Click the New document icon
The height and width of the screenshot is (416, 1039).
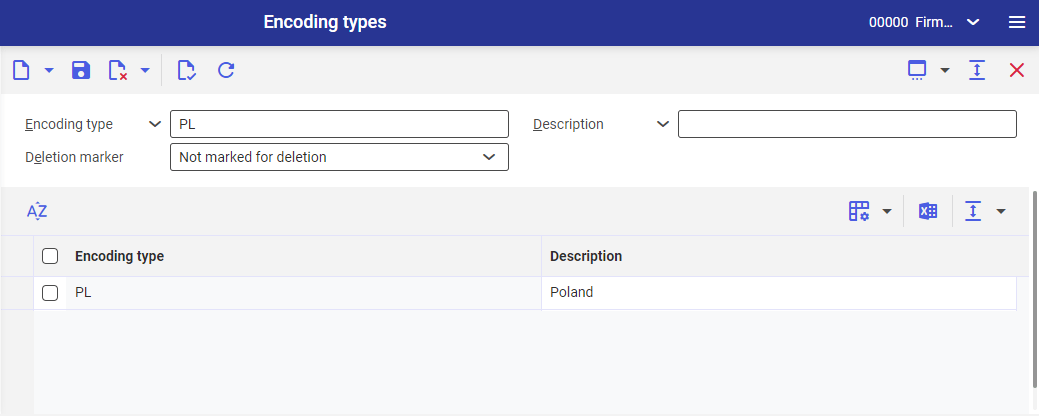pyautogui.click(x=21, y=70)
